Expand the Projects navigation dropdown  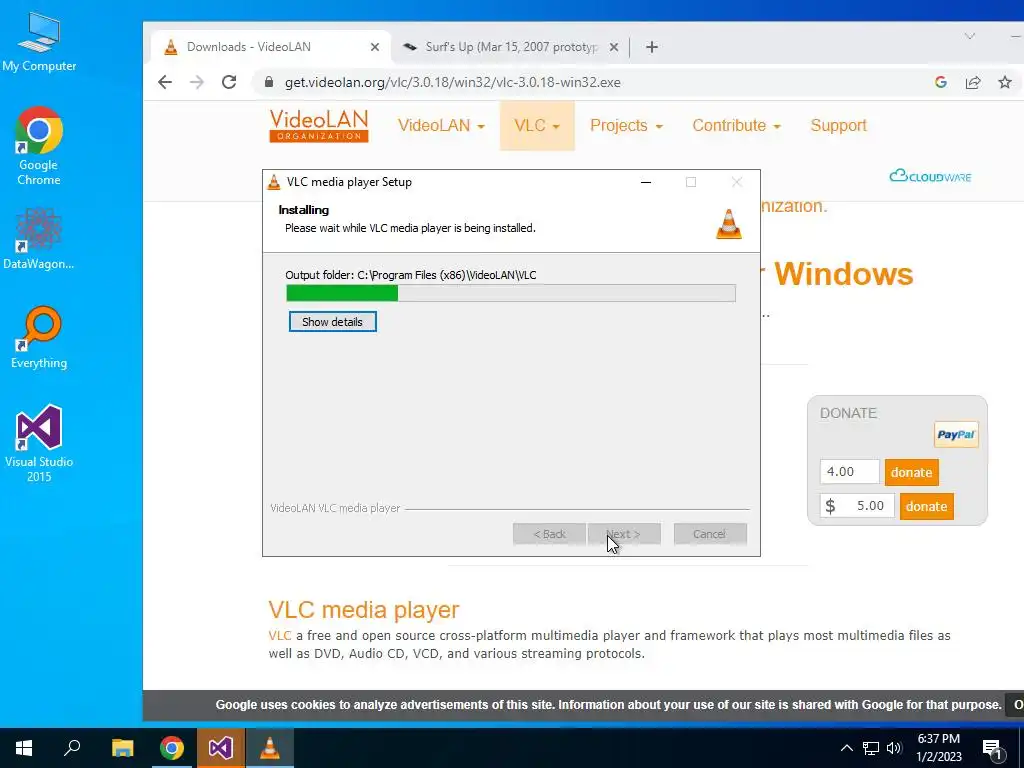tap(626, 125)
